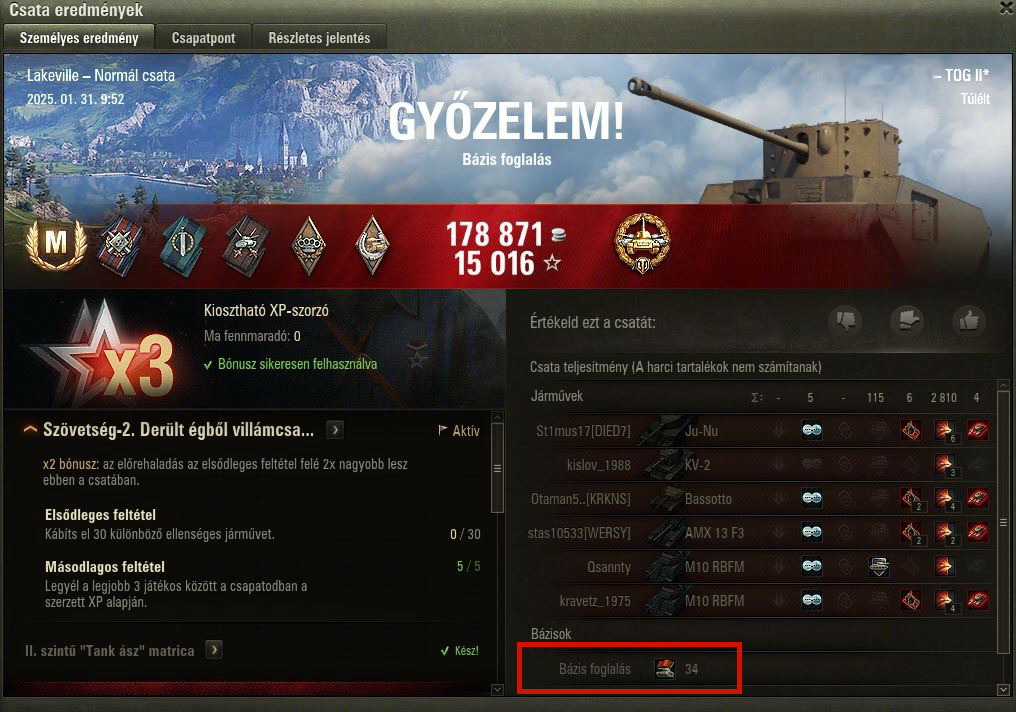Viewport: 1016px width, 712px height.
Task: Click M10 RBFM blocked damage icon for Qsannty
Action: tap(879, 566)
